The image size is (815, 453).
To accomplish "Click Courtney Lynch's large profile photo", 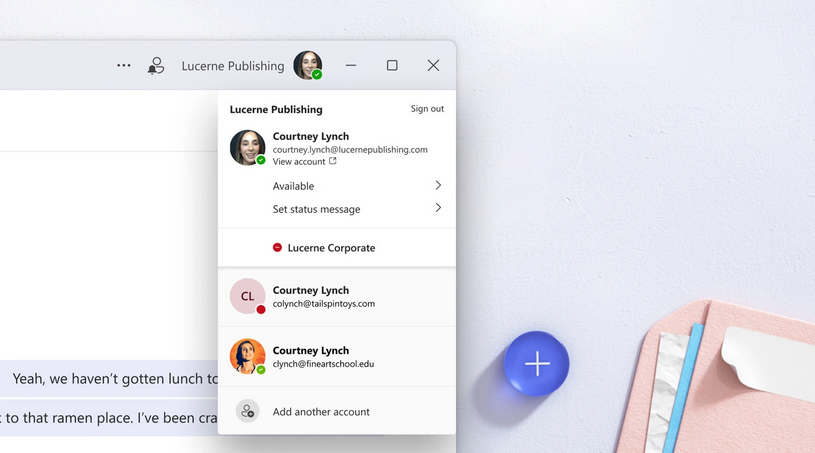I will coord(247,148).
